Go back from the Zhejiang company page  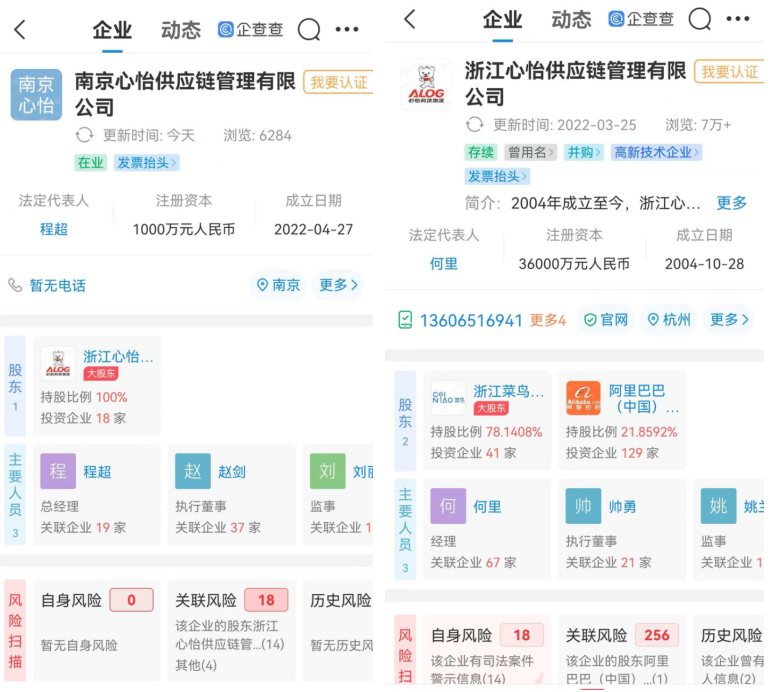[410, 19]
